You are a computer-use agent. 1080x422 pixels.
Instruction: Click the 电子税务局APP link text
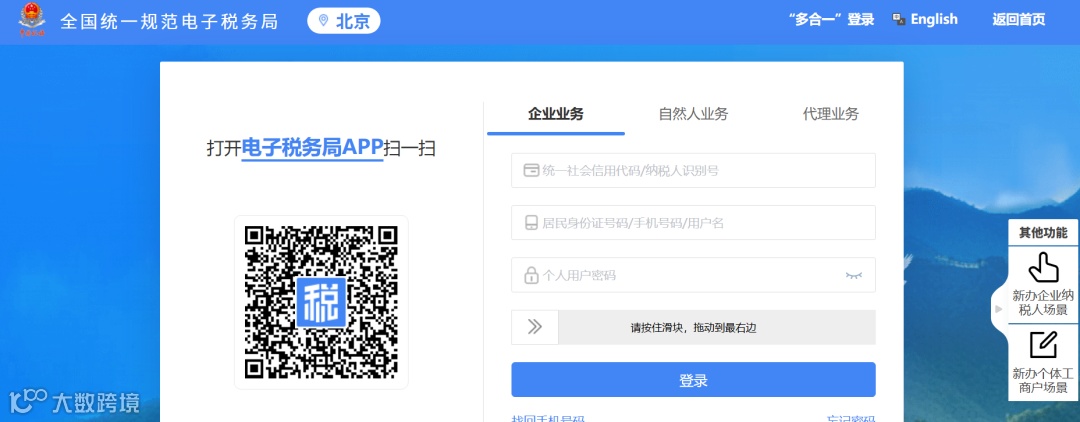pyautogui.click(x=312, y=147)
